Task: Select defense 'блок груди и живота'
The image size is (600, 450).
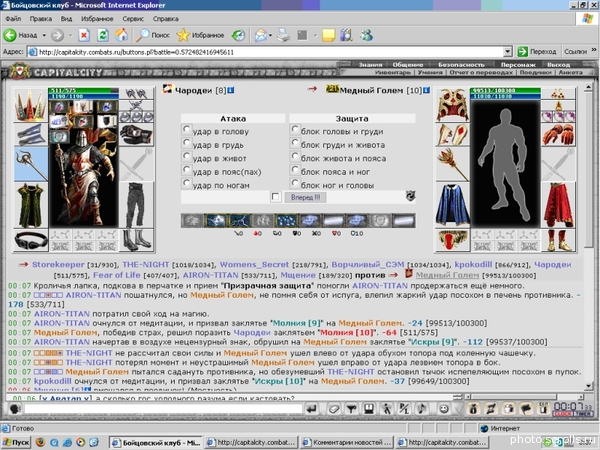Action: tap(294, 143)
